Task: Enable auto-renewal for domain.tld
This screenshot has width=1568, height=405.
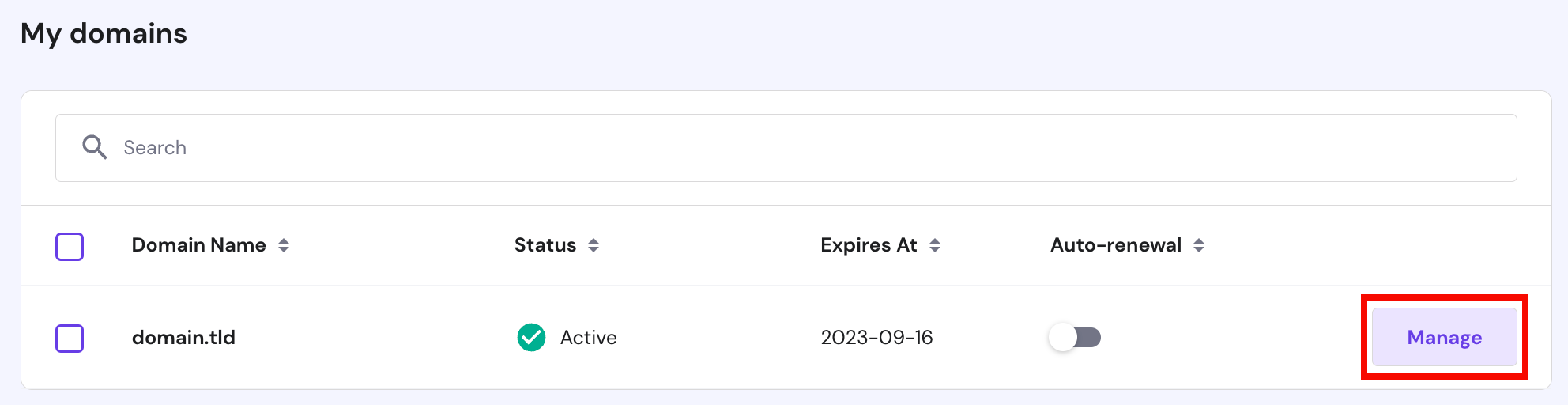Action: coord(1075,338)
